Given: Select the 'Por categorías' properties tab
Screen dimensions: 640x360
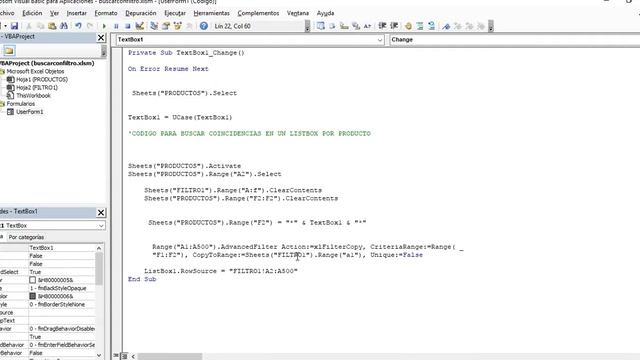Looking at the screenshot, I should (x=26, y=237).
